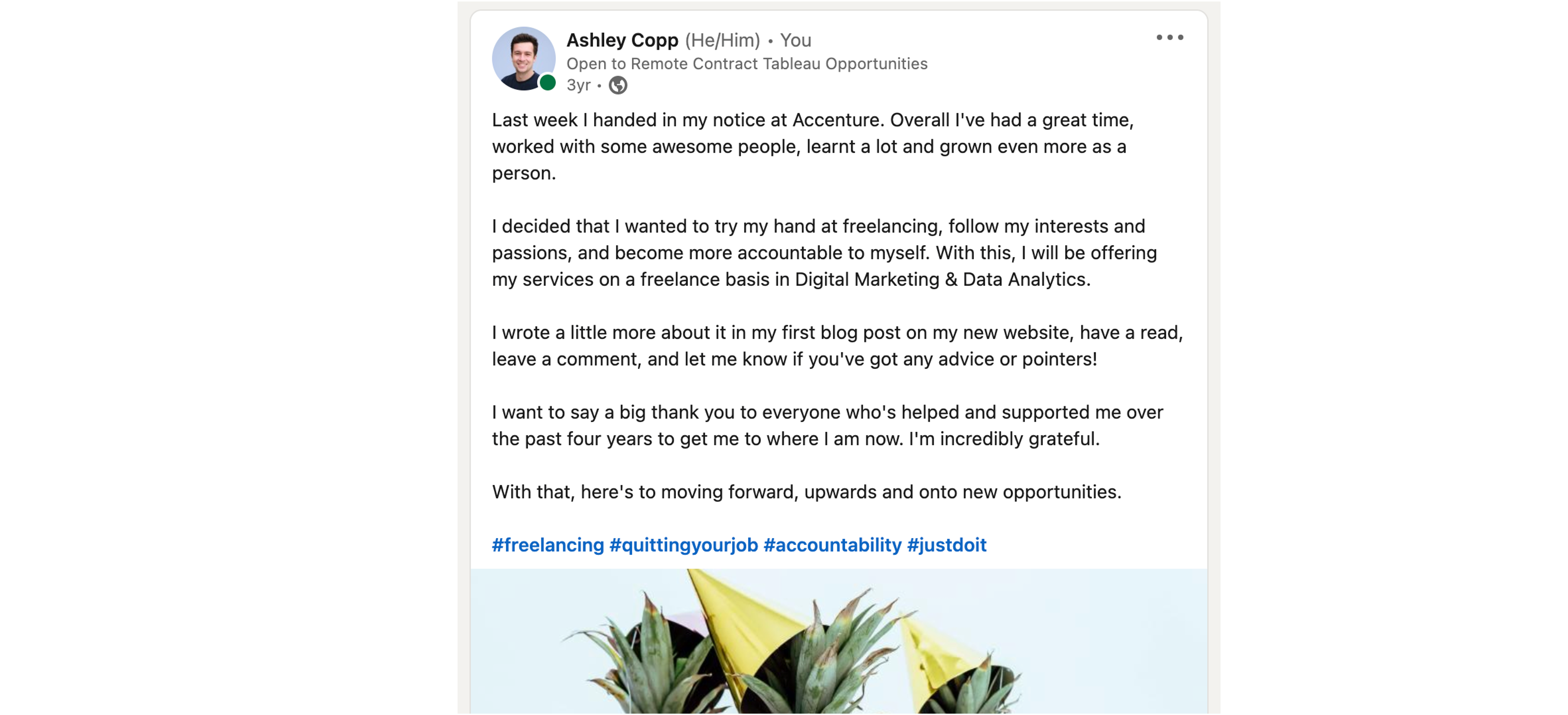The height and width of the screenshot is (715, 1568).
Task: Follow the #accountability hashtag link
Action: [832, 545]
